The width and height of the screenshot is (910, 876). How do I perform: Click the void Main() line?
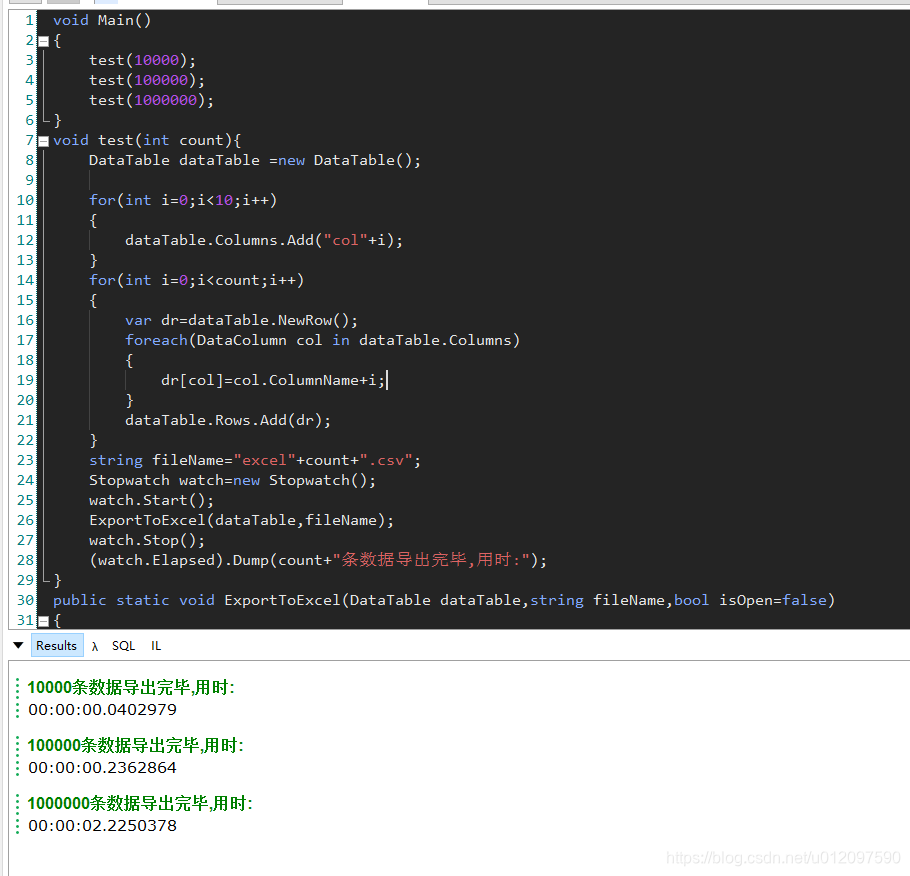click(102, 20)
